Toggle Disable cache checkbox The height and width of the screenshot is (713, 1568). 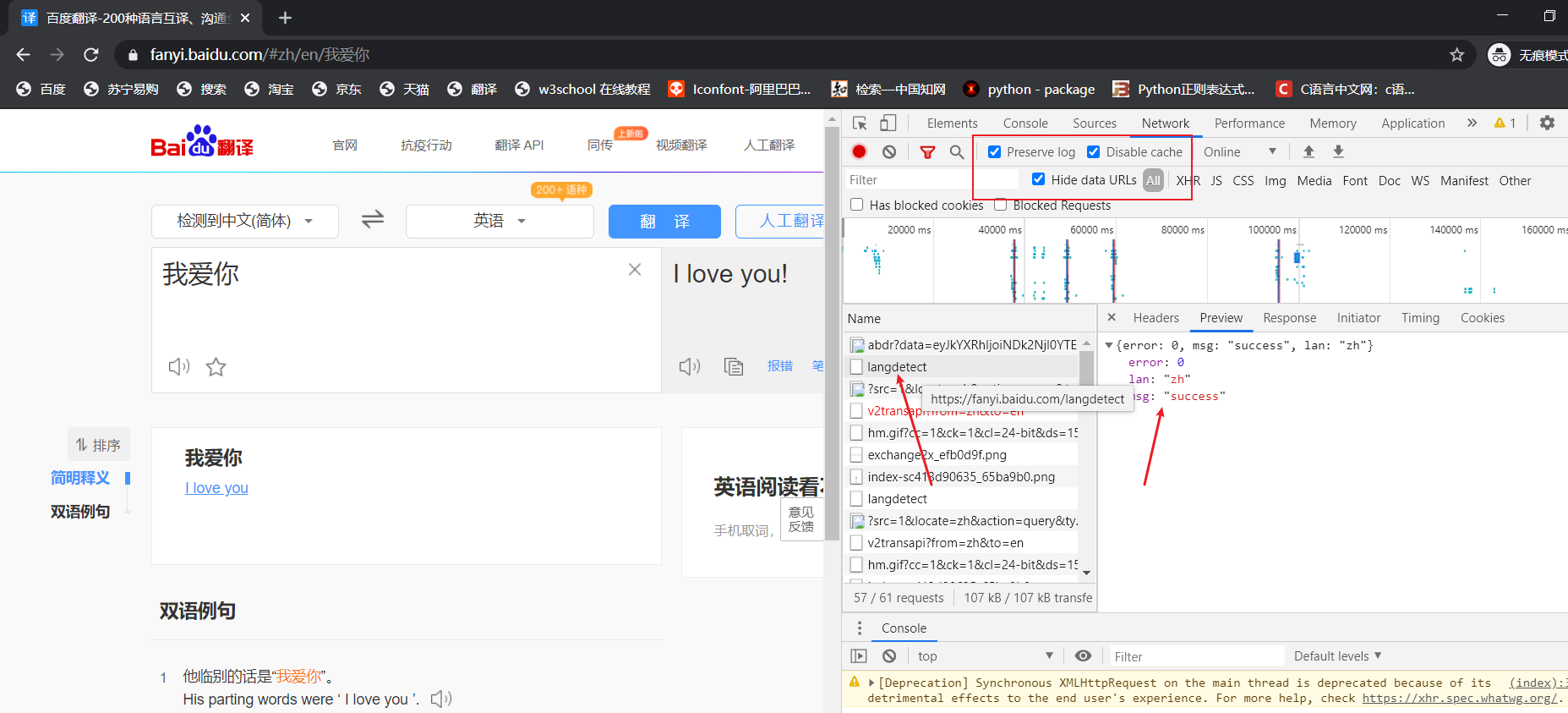point(1094,152)
